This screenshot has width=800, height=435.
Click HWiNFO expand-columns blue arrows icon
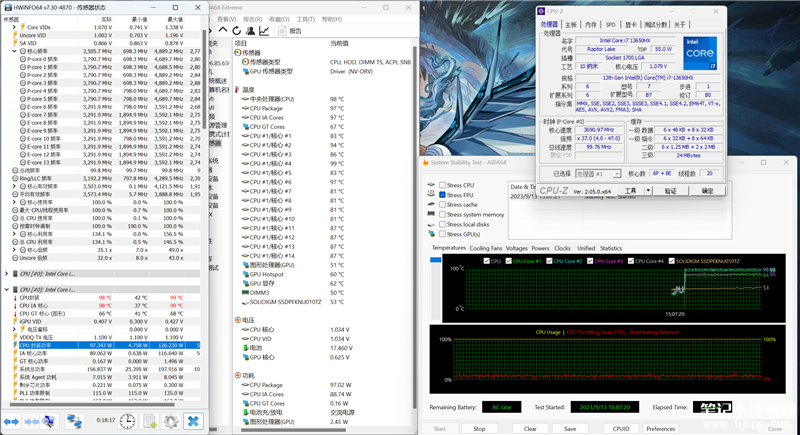point(11,422)
